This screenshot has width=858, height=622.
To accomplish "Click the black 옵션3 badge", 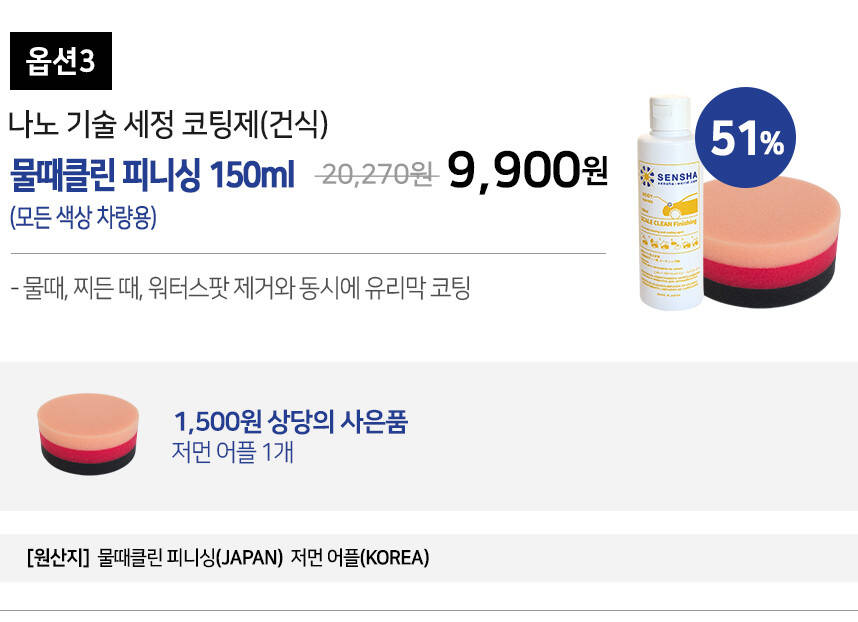I will pyautogui.click(x=62, y=62).
